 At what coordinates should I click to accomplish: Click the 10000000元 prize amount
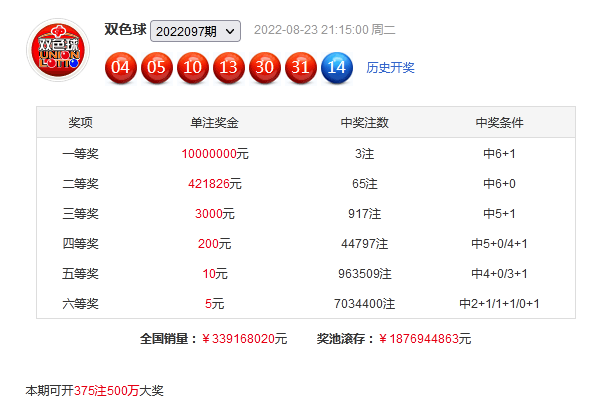click(x=215, y=154)
